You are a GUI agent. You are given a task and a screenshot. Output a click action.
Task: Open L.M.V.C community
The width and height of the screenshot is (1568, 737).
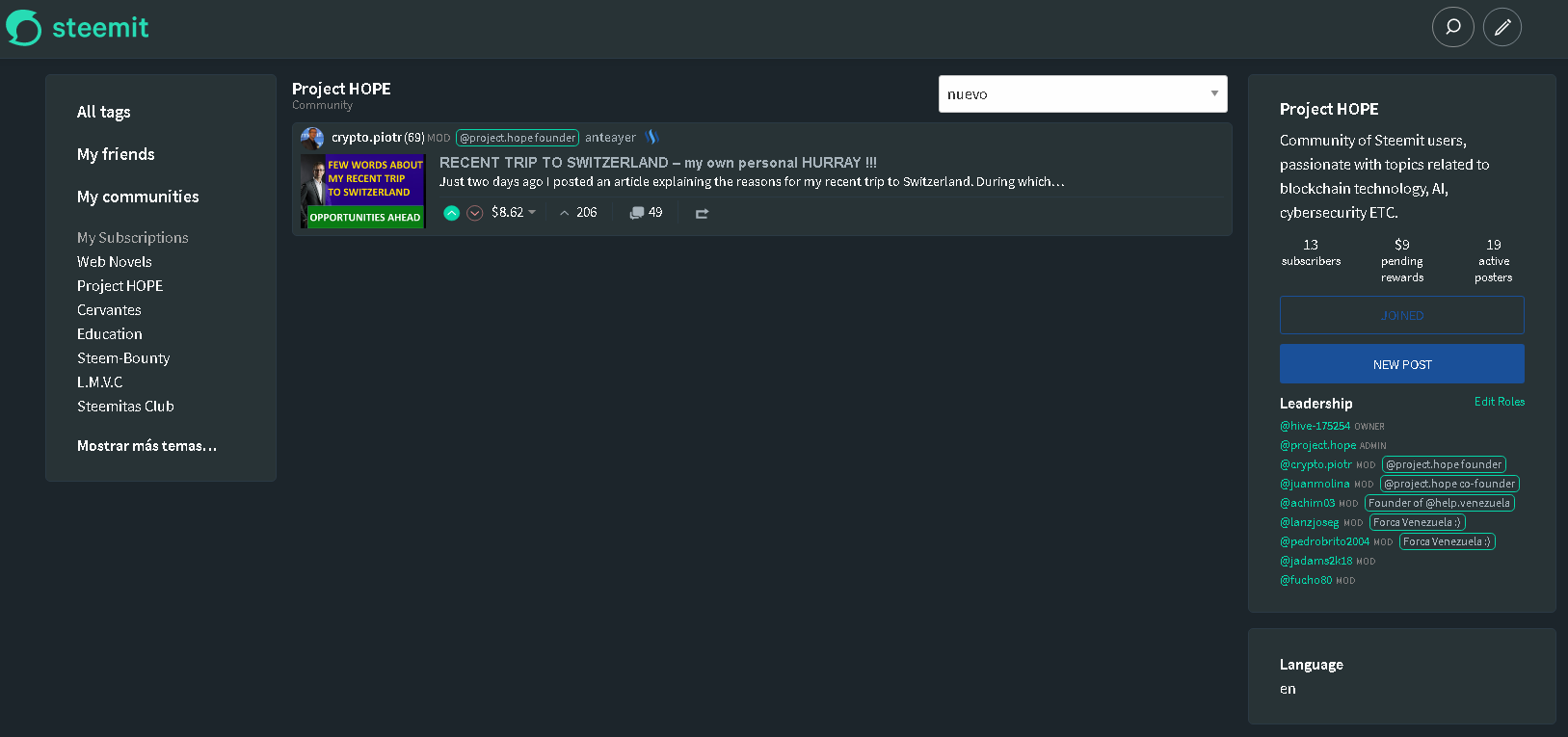click(100, 382)
